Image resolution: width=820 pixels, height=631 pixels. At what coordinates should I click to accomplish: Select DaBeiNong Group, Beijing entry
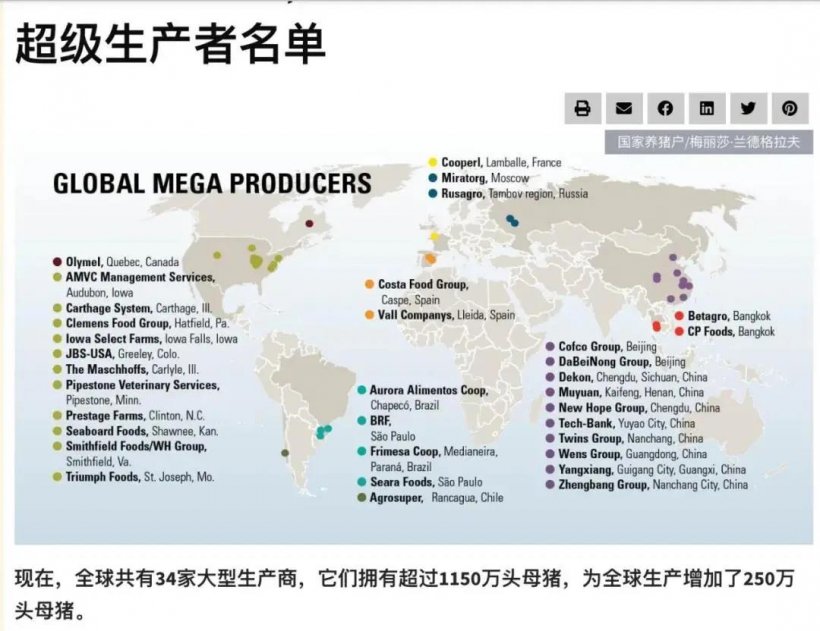coord(616,361)
